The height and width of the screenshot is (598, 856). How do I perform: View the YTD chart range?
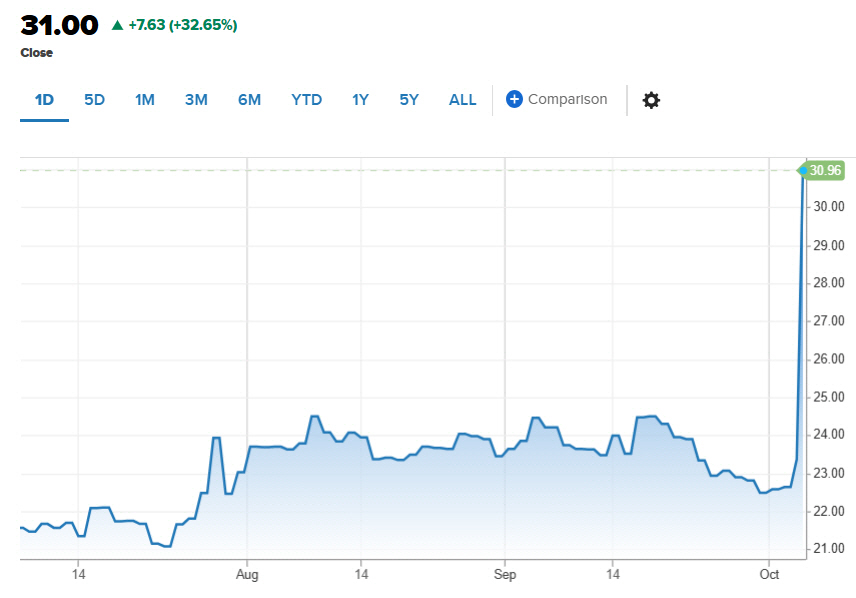(x=306, y=100)
